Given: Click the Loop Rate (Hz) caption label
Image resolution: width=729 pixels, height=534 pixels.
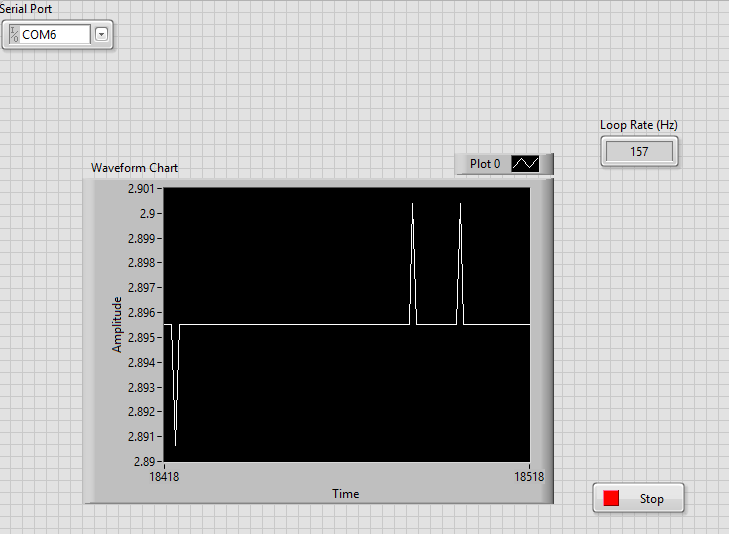Looking at the screenshot, I should tap(638, 125).
